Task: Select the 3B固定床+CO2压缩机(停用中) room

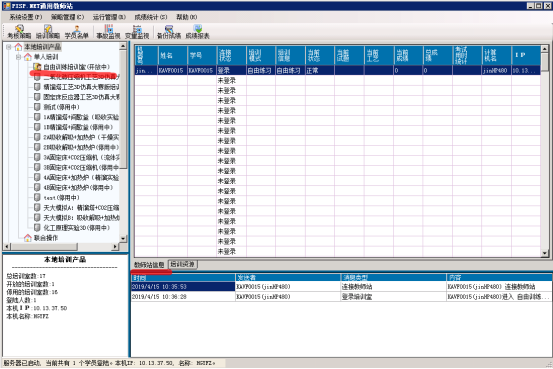Action: pyautogui.click(x=81, y=167)
